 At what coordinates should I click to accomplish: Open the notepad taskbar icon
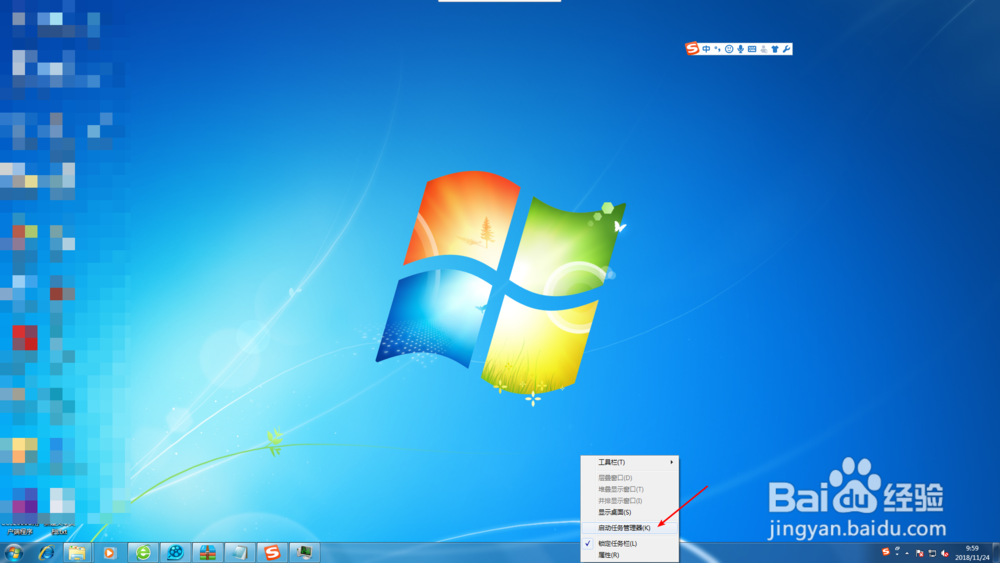pos(240,553)
